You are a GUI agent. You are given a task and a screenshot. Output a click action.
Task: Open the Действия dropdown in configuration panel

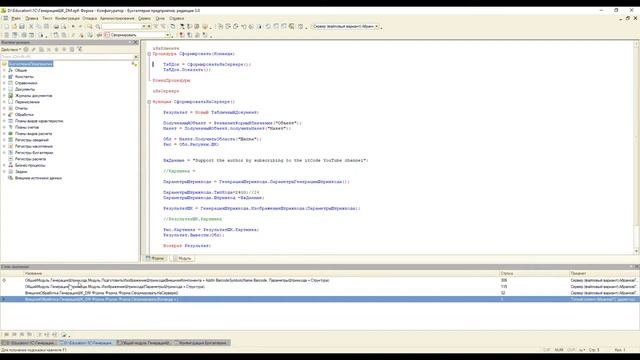(11, 49)
